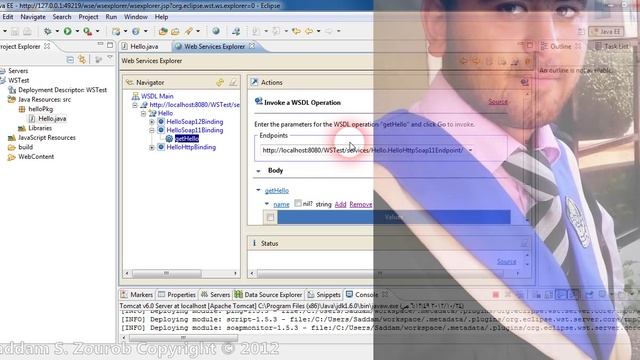
Task: Collapse the name parameter triangle
Action: click(x=267, y=204)
